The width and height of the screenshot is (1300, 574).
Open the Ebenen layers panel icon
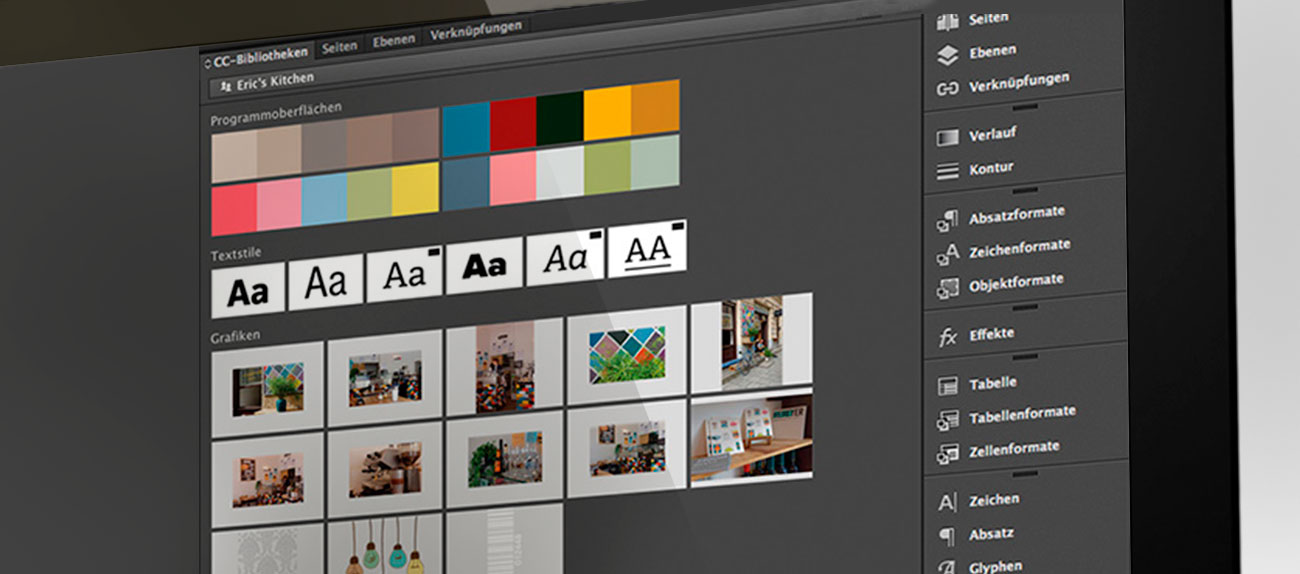pos(948,55)
